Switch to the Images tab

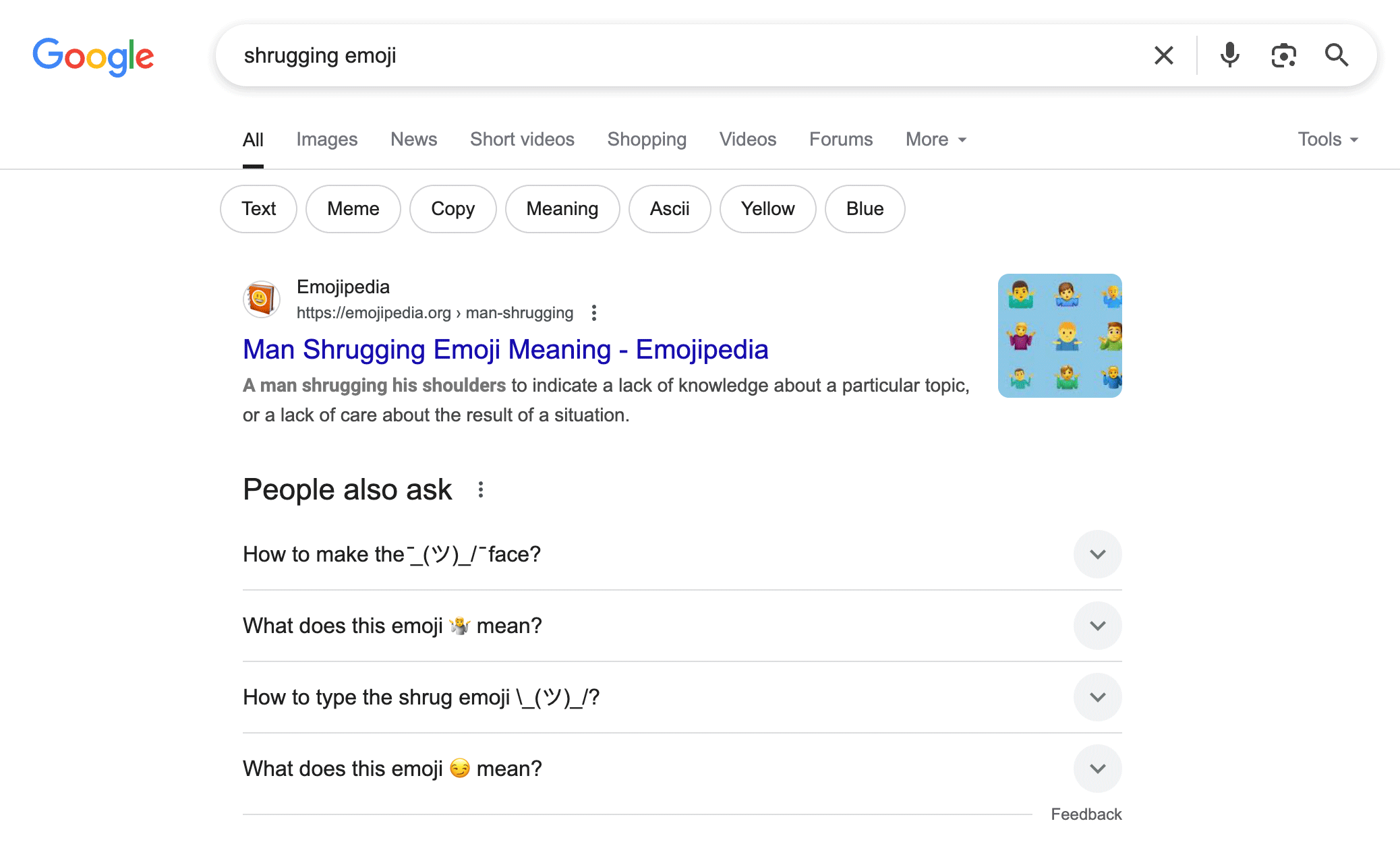tap(326, 139)
